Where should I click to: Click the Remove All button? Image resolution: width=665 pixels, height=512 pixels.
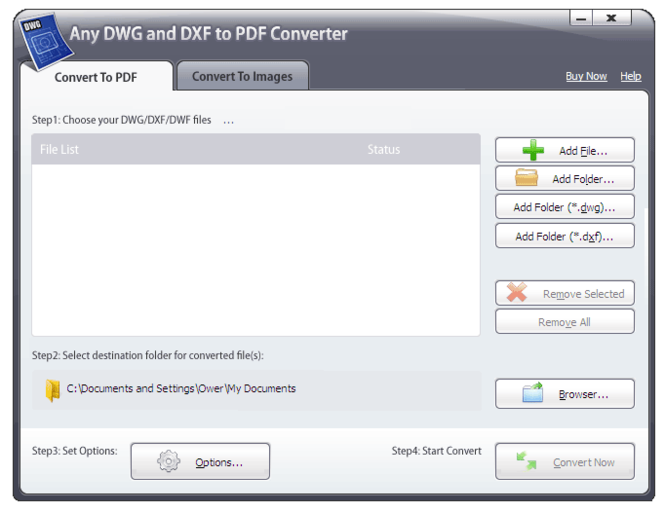coord(564,322)
